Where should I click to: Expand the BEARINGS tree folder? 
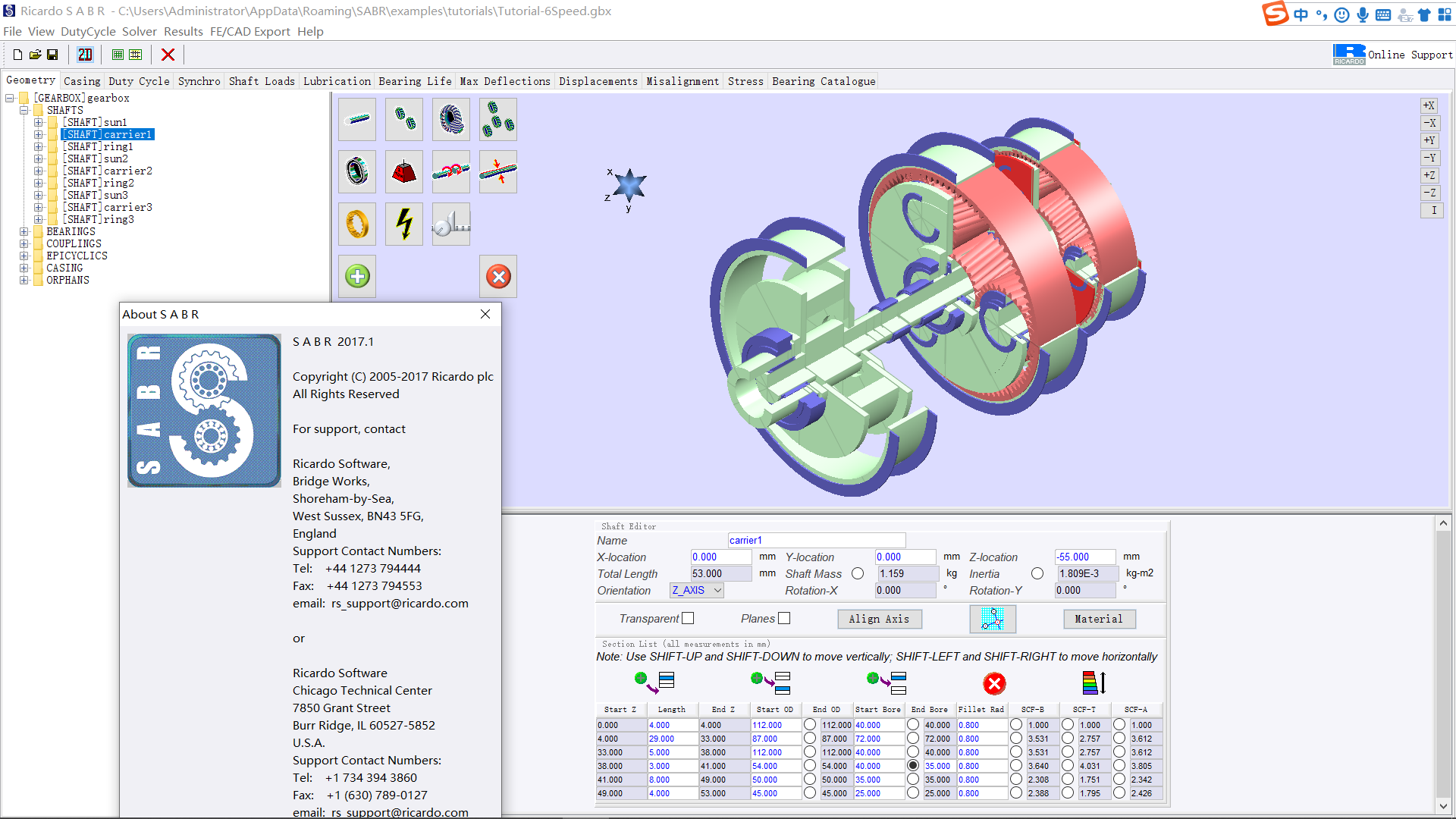[x=24, y=231]
